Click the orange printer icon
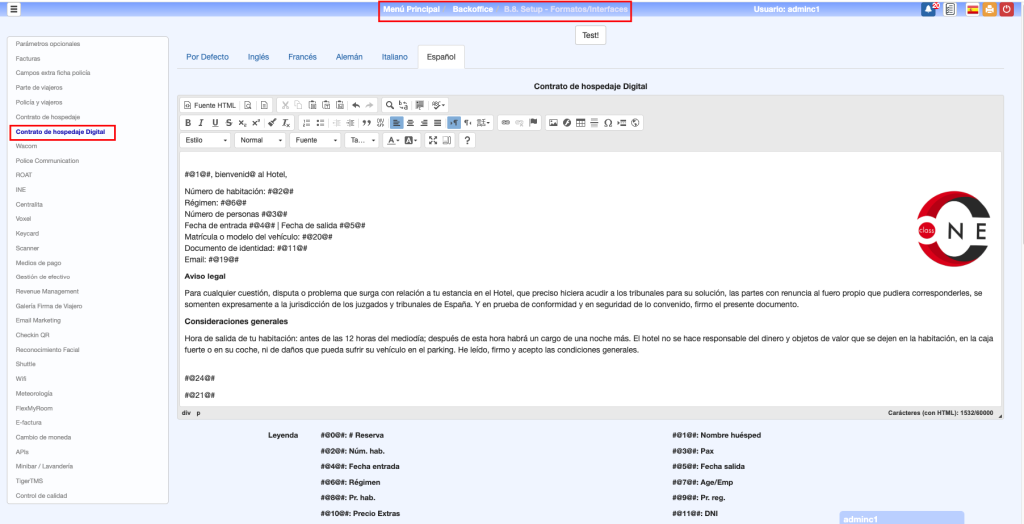This screenshot has height=524, width=1024. [x=989, y=9]
